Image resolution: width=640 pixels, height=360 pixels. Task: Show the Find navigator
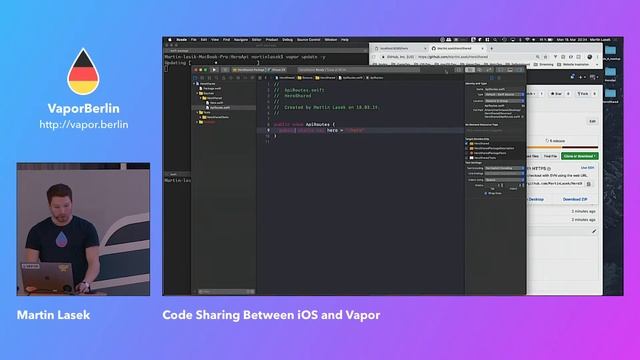(x=216, y=78)
